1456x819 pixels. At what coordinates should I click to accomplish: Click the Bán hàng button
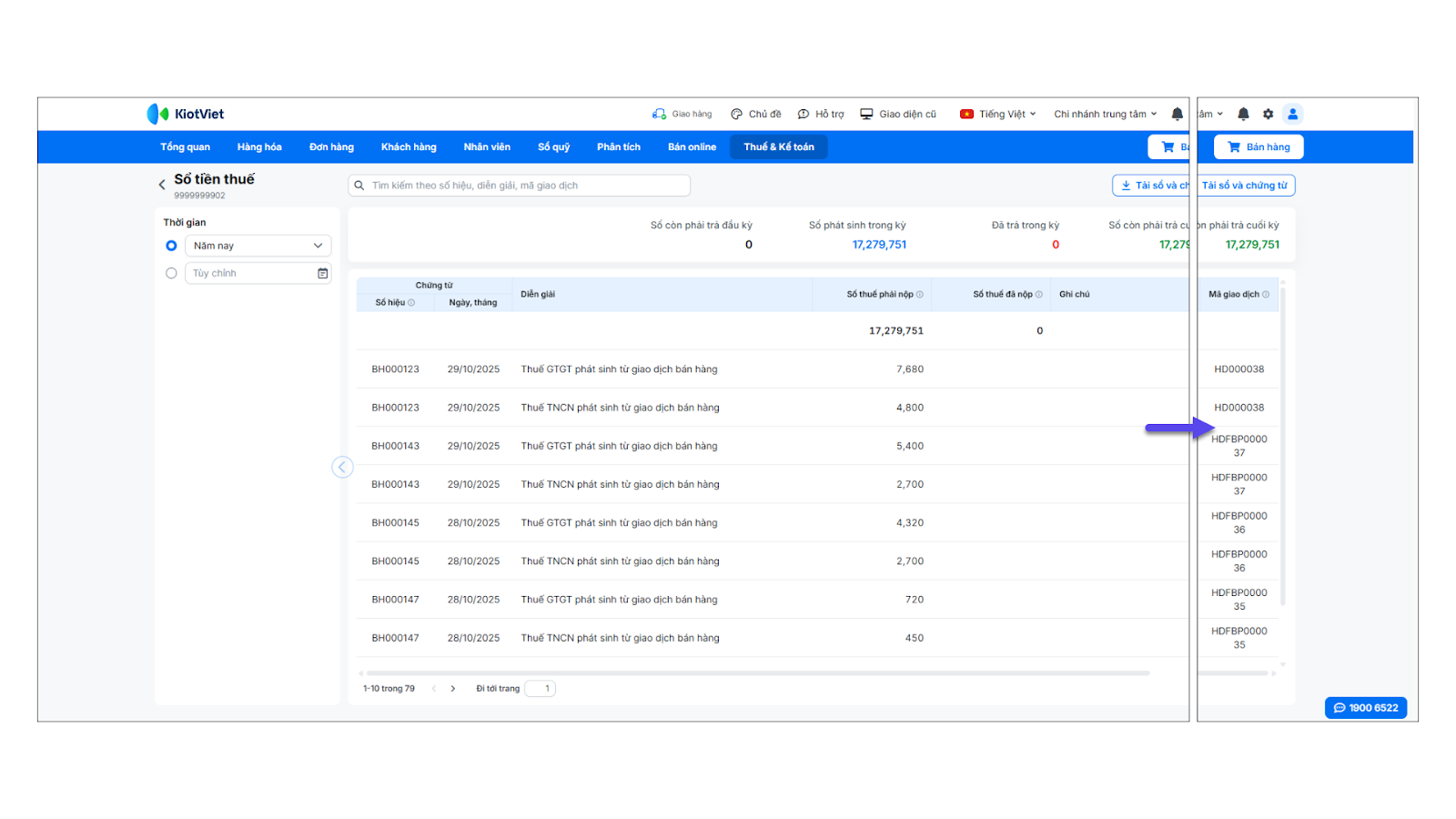1259,147
